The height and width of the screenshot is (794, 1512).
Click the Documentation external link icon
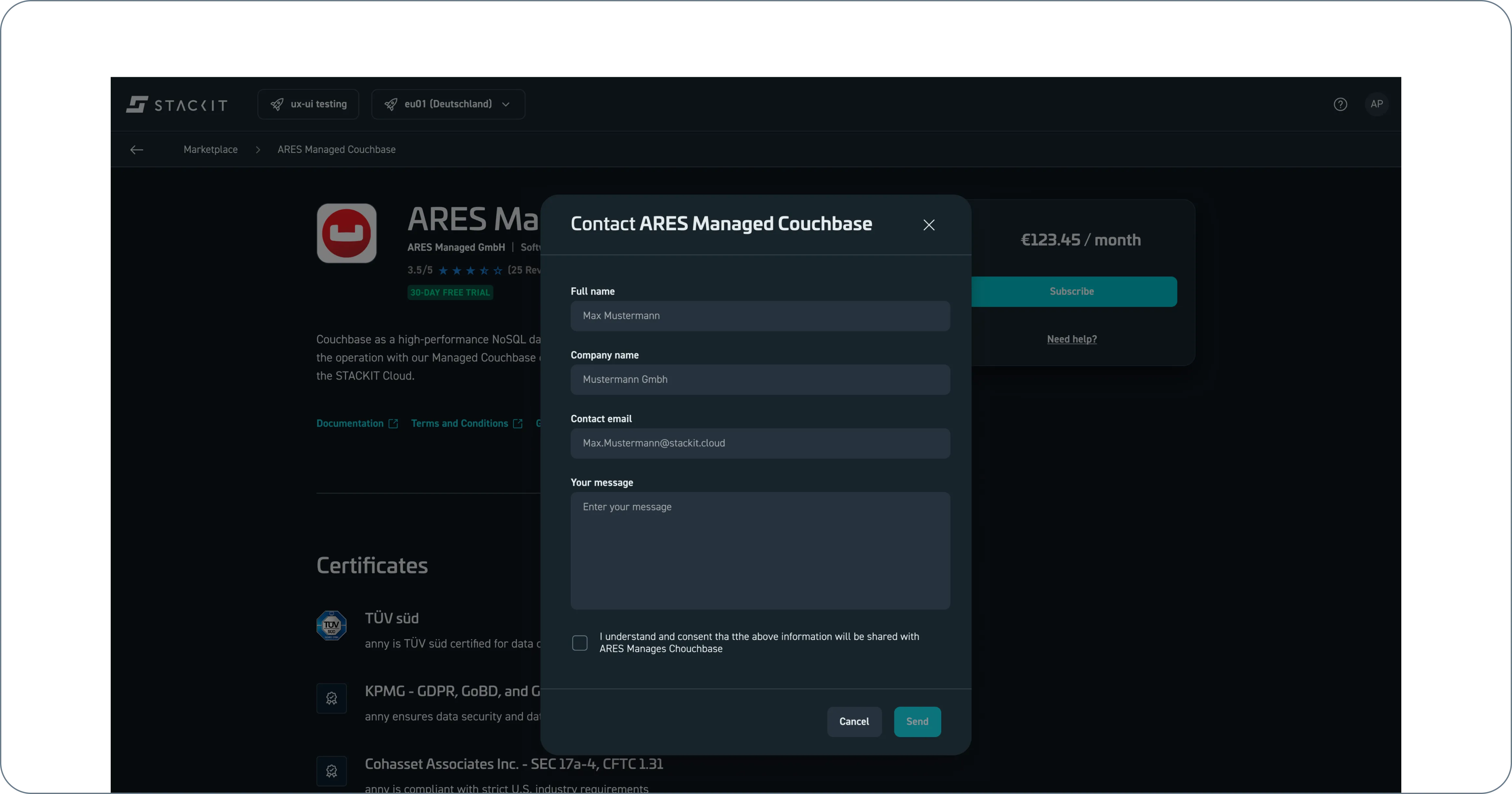393,424
